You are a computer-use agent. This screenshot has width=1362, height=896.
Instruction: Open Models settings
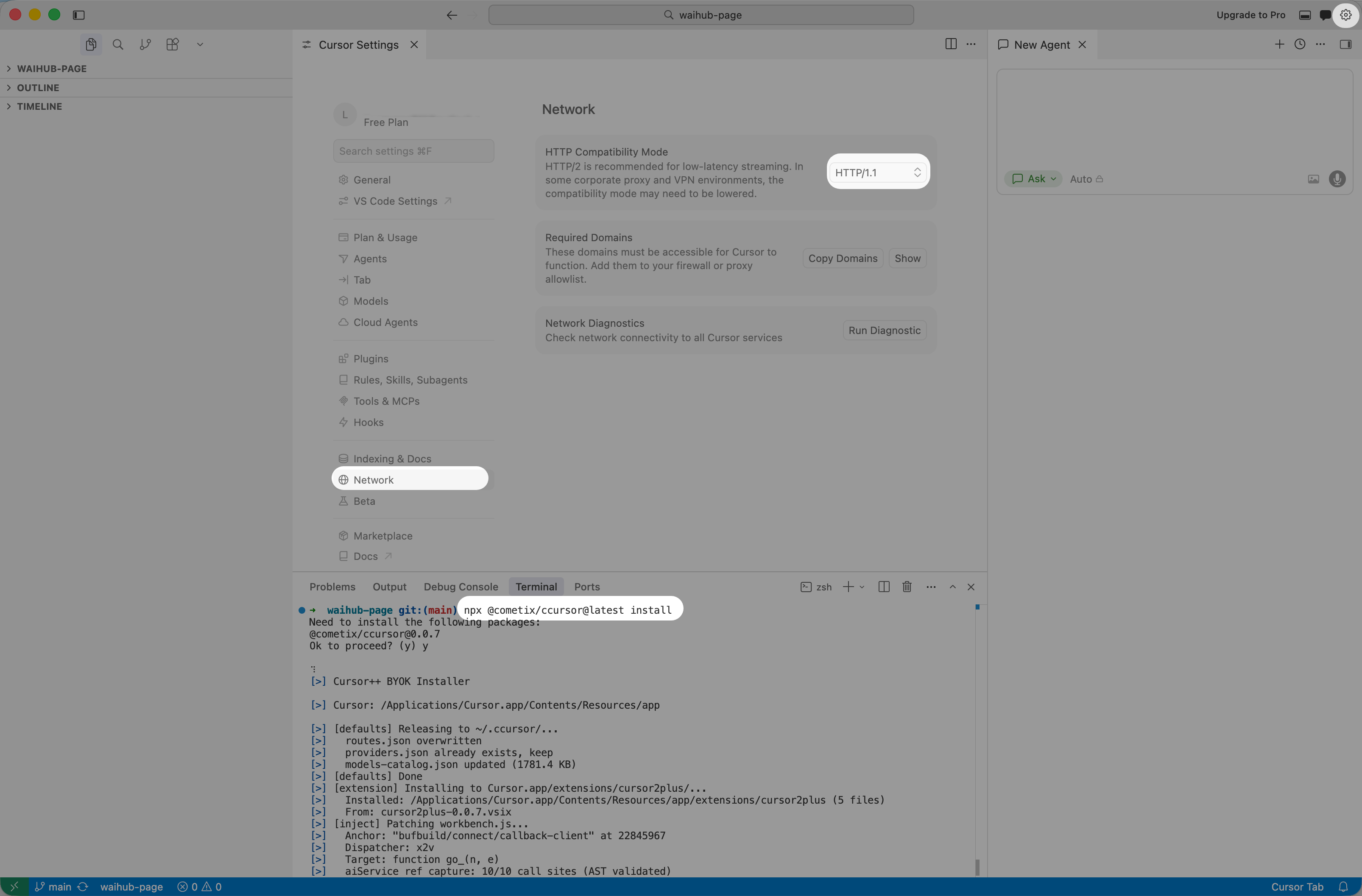(x=413, y=301)
